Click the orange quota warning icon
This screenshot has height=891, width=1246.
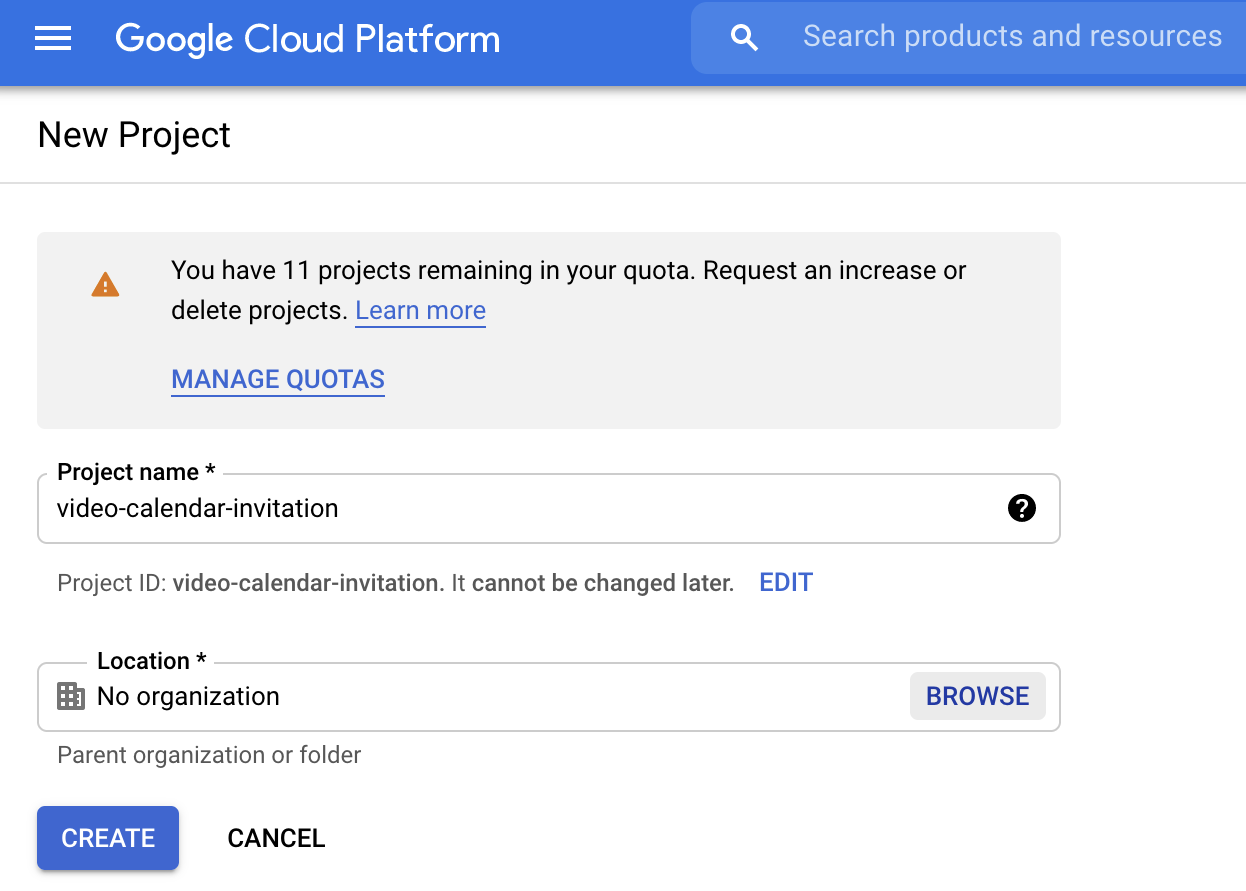105,285
